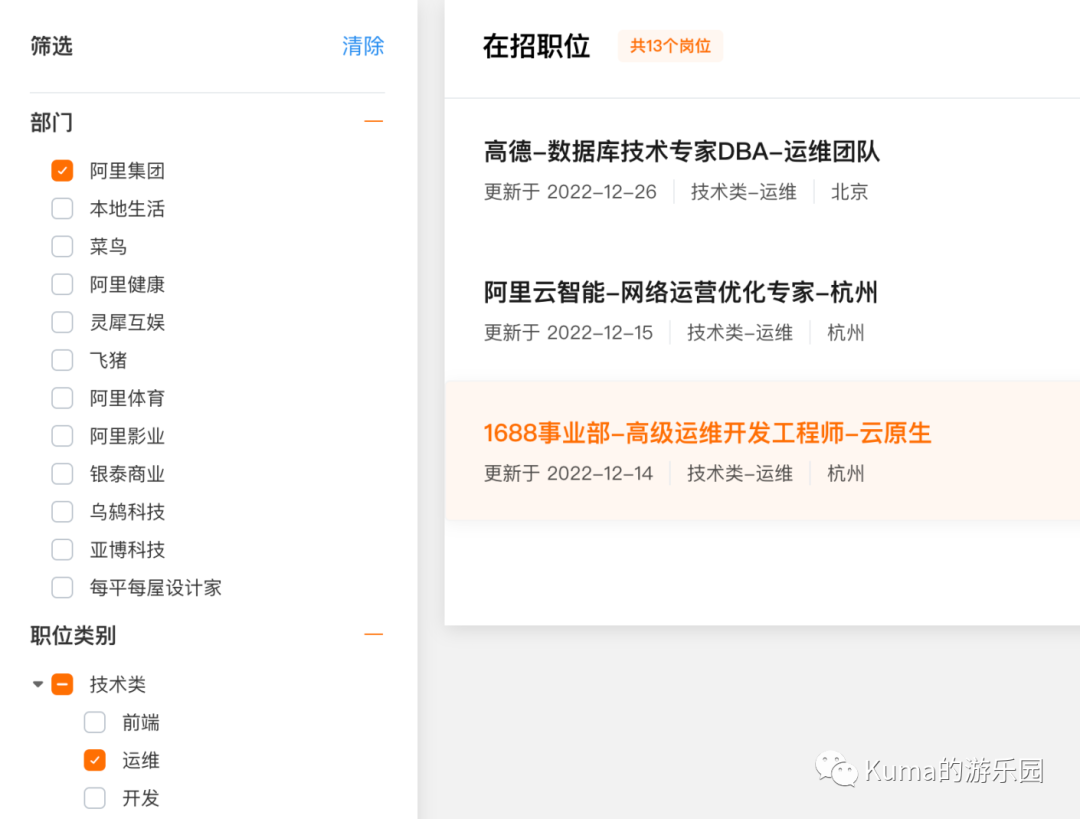
Task: Toggle the 技术类 partial-selection checkbox
Action: tap(62, 685)
